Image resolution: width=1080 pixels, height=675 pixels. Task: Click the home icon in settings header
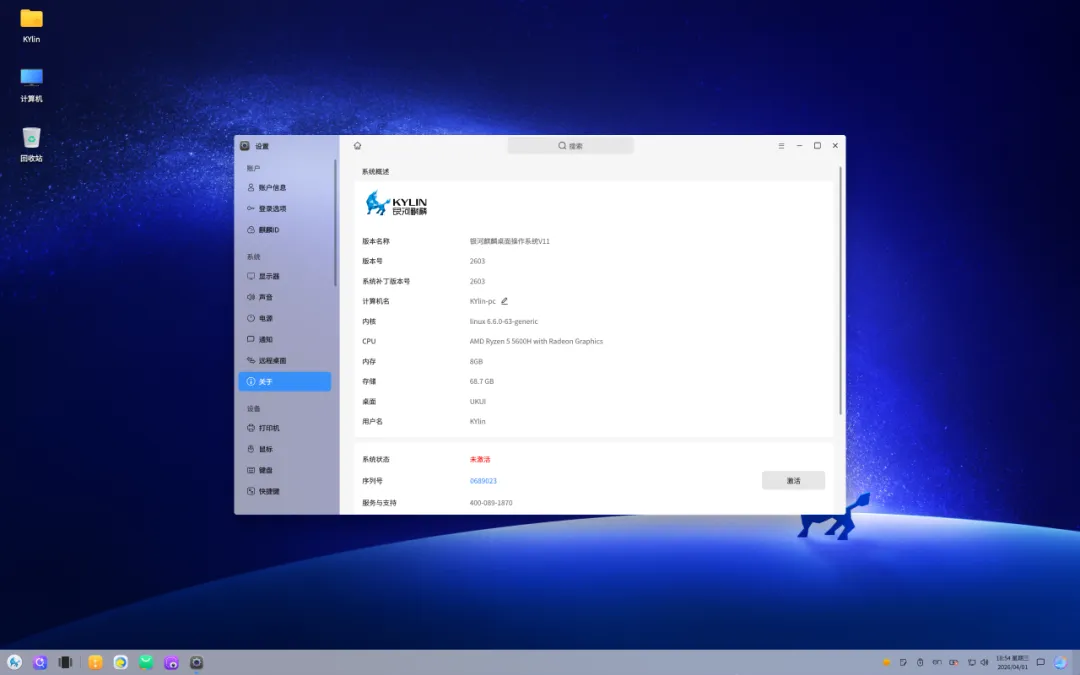(357, 145)
